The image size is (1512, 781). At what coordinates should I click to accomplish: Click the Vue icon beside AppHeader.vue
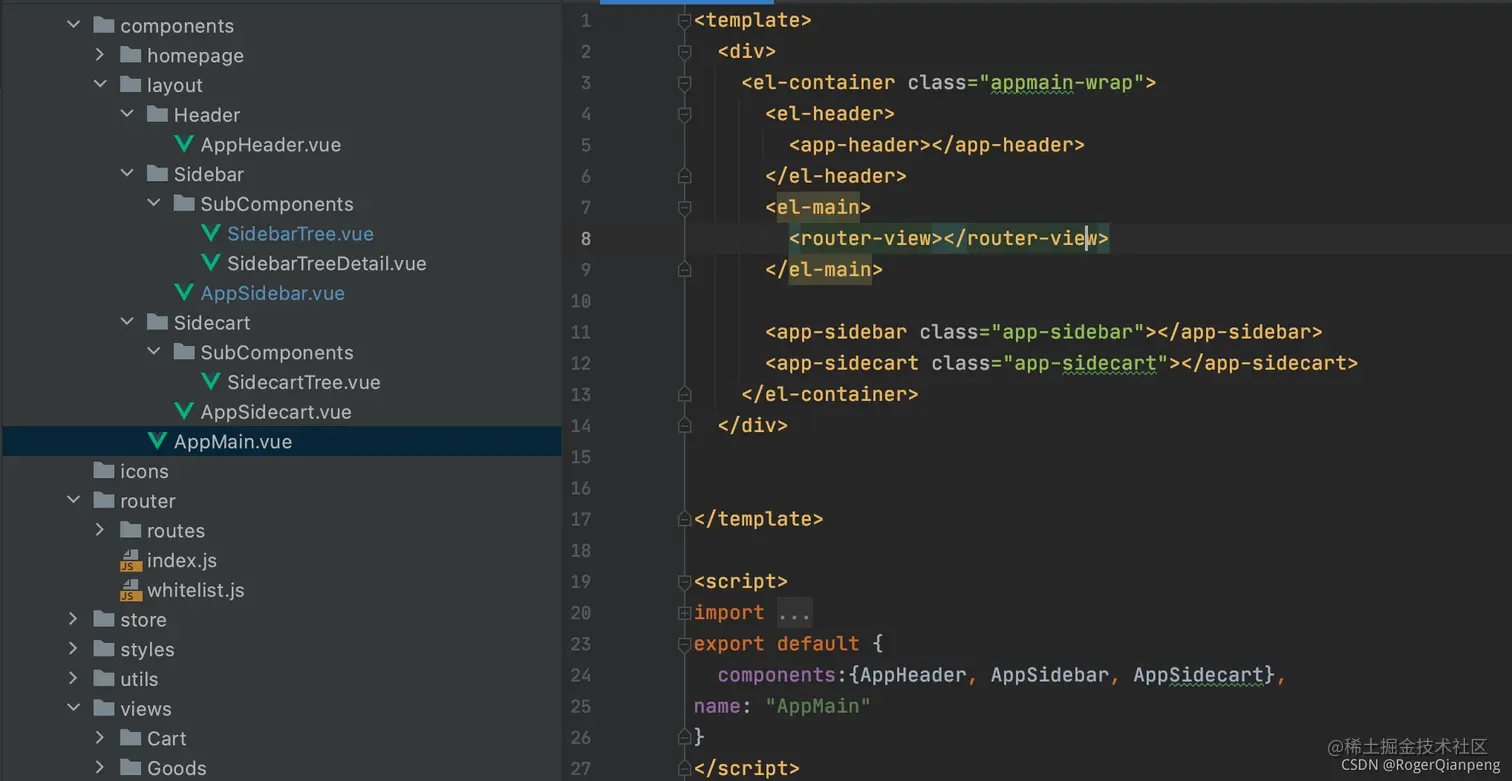coord(184,144)
